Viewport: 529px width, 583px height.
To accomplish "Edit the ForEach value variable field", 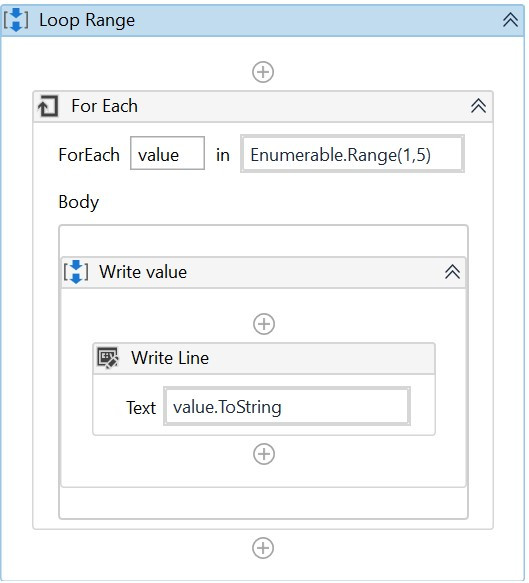I will pyautogui.click(x=167, y=153).
